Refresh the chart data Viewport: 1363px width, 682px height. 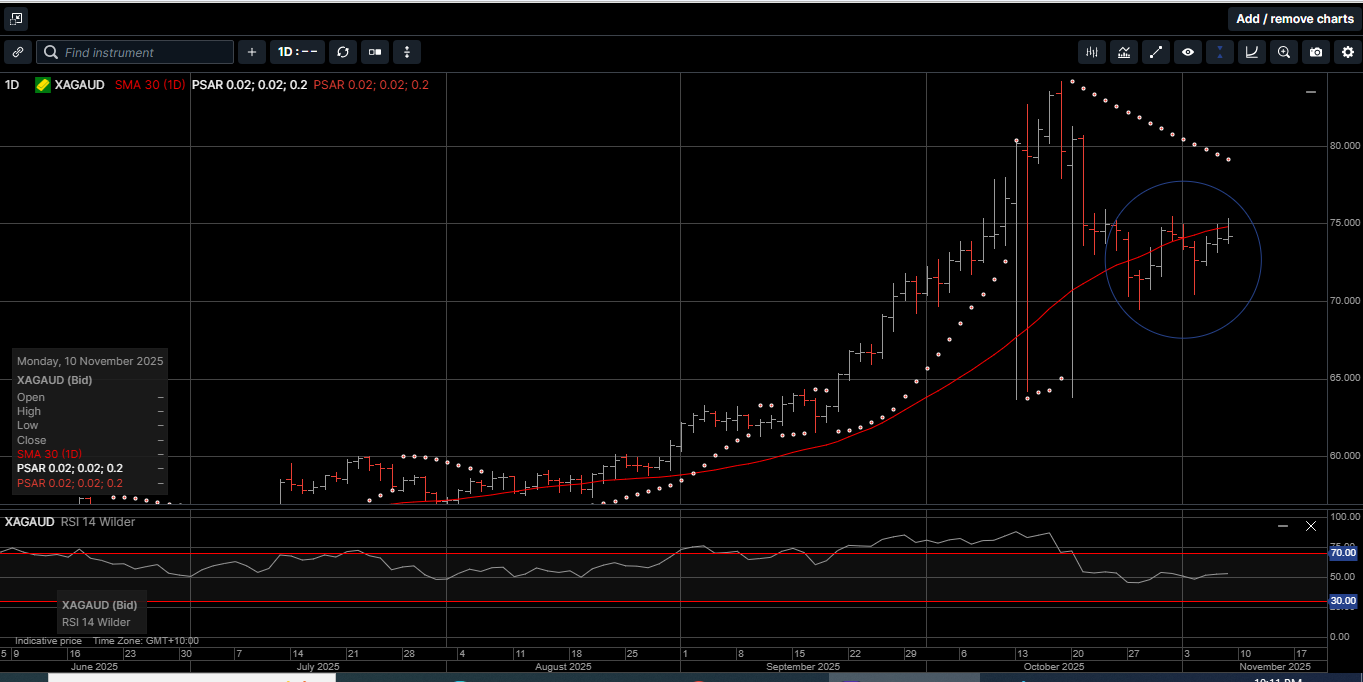click(x=343, y=51)
